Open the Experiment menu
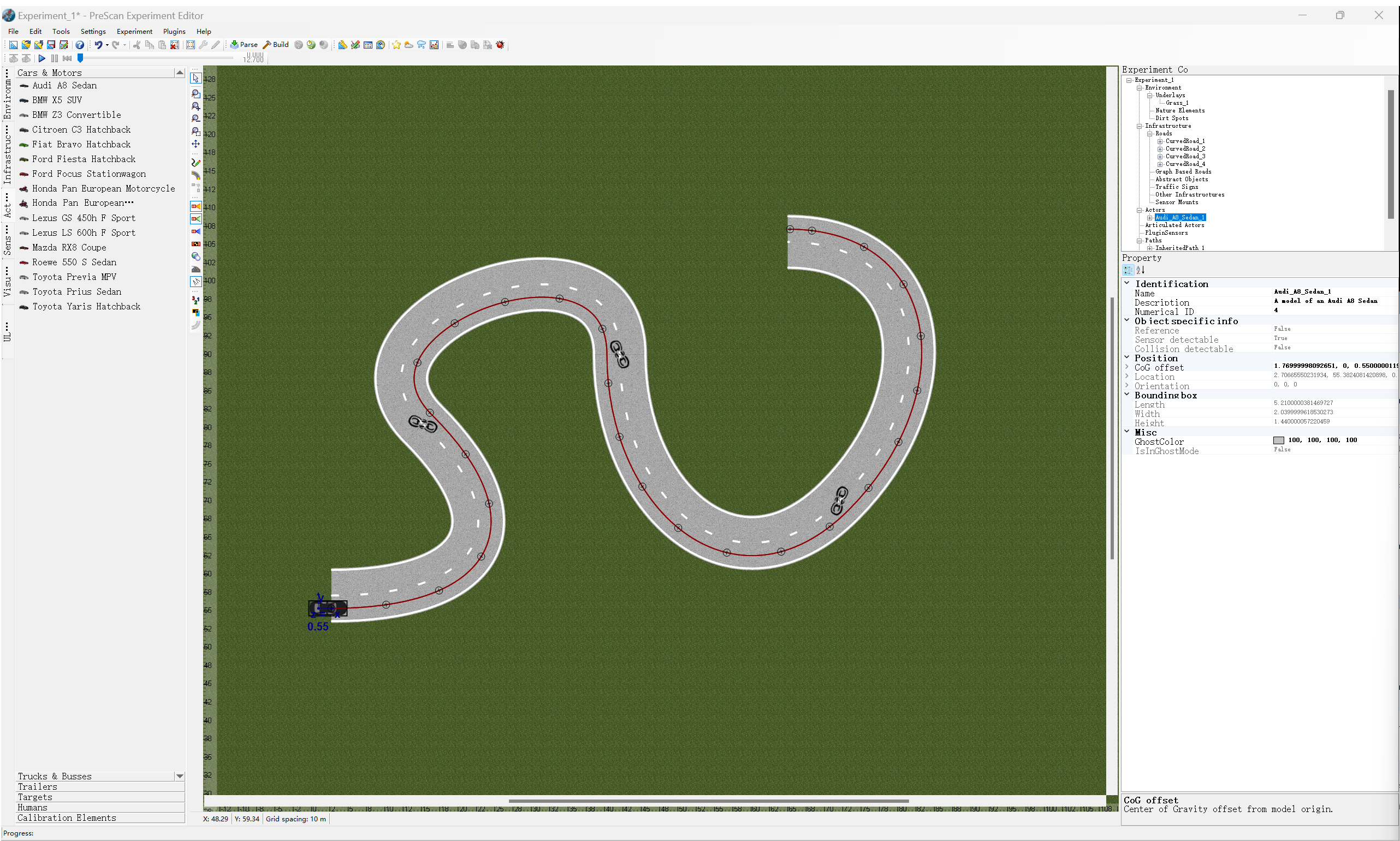Viewport: 1400px width, 841px height. click(134, 32)
